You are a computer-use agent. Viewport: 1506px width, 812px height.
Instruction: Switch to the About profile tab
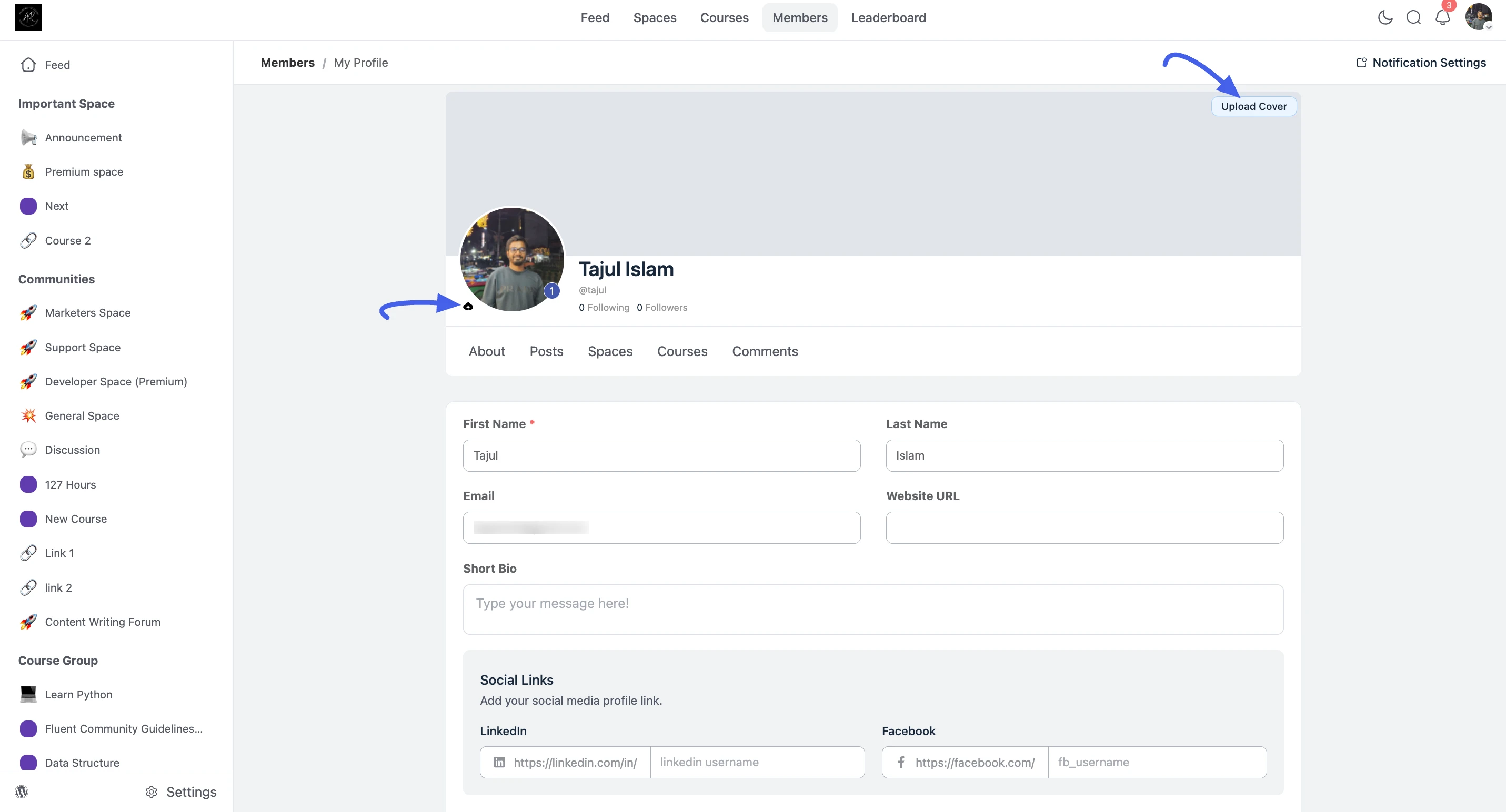[487, 351]
